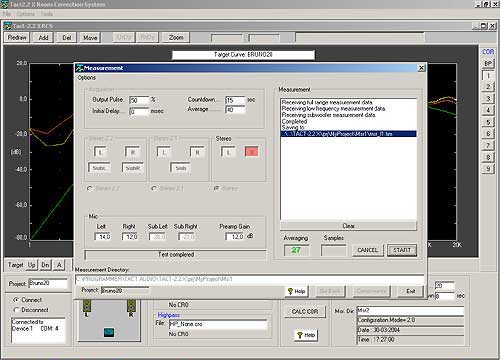Select correction slot 7 on the right
This screenshot has width=500, height=360.
488,145
